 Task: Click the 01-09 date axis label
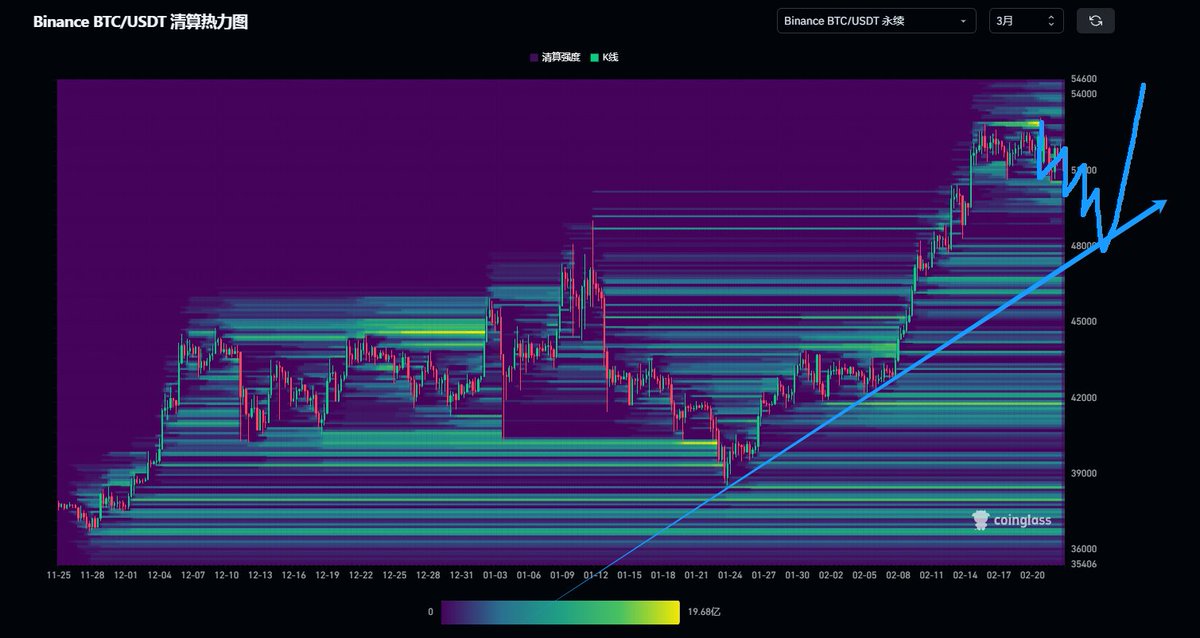pyautogui.click(x=562, y=575)
